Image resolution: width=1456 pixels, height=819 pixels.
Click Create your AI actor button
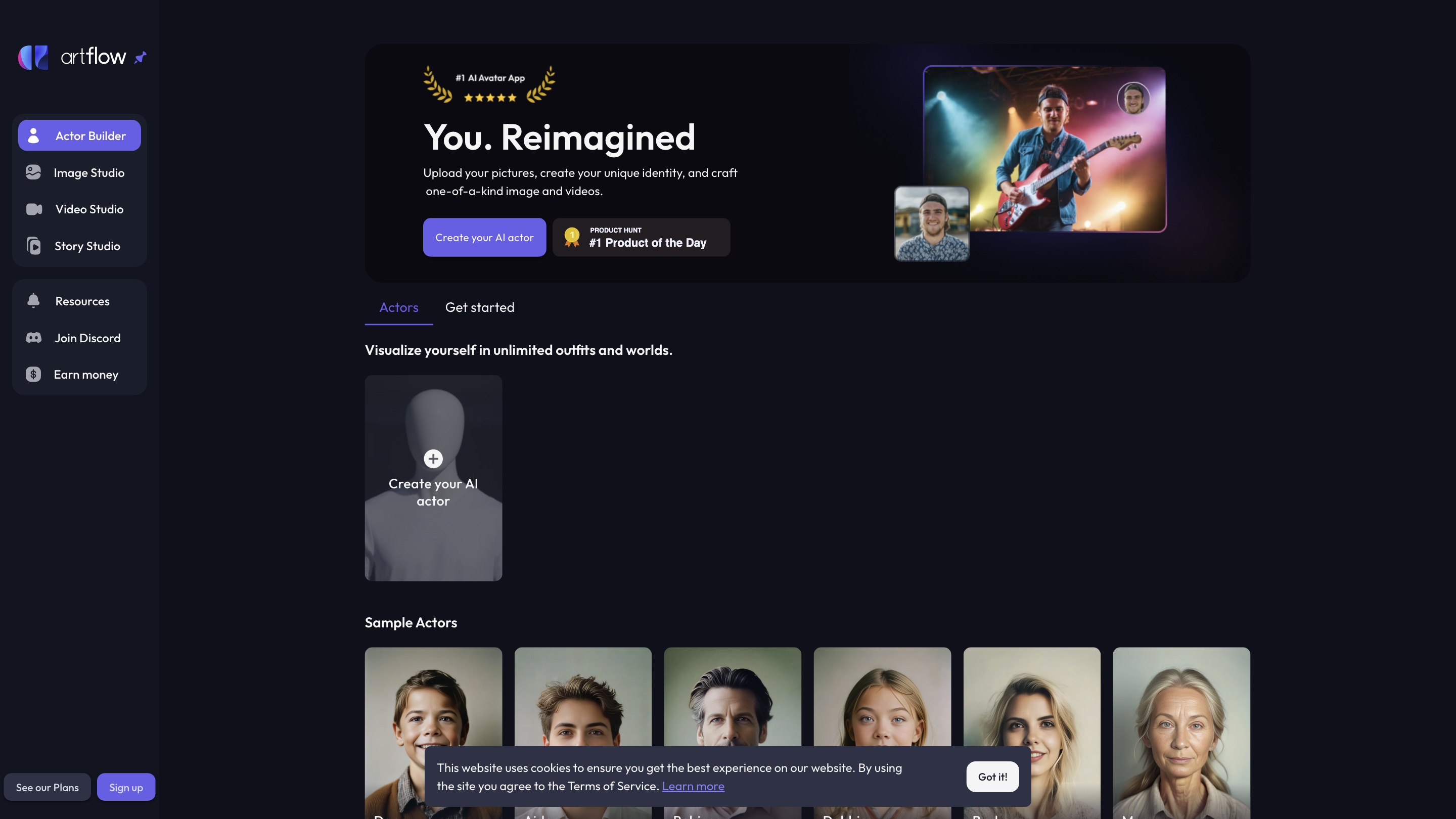click(484, 238)
